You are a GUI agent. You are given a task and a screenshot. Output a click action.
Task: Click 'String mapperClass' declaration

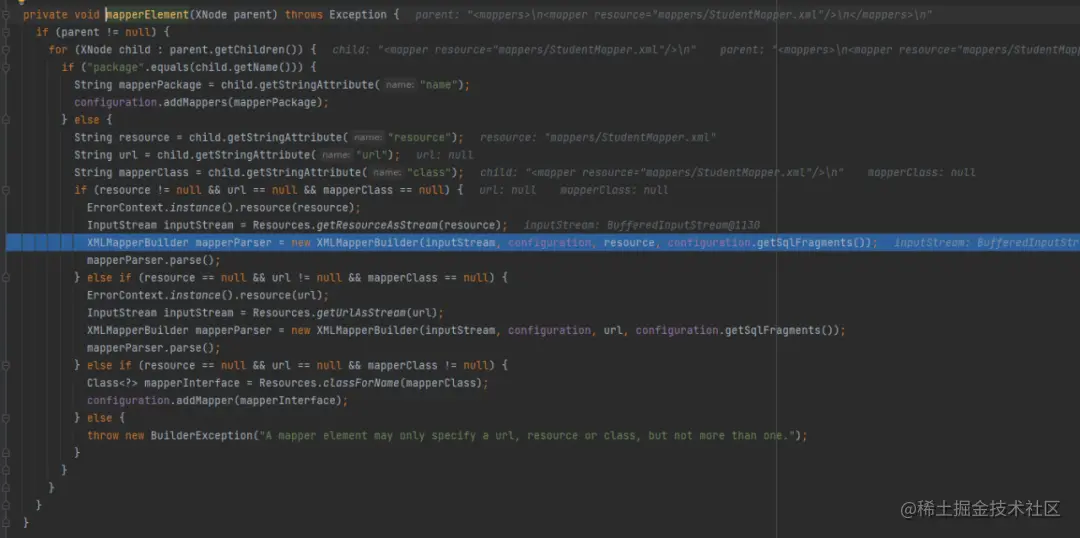pos(132,172)
